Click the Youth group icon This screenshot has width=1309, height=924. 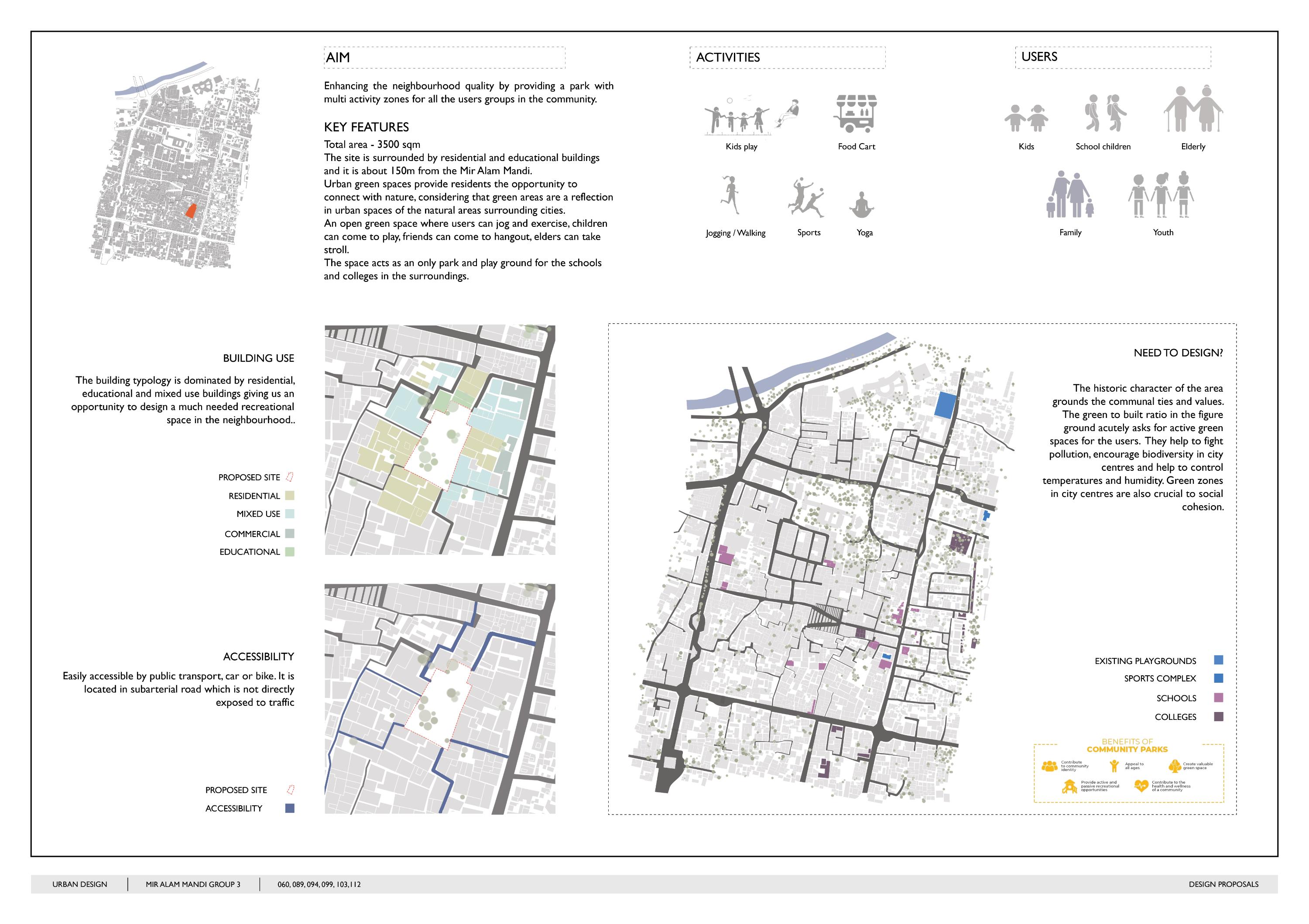coord(1162,195)
